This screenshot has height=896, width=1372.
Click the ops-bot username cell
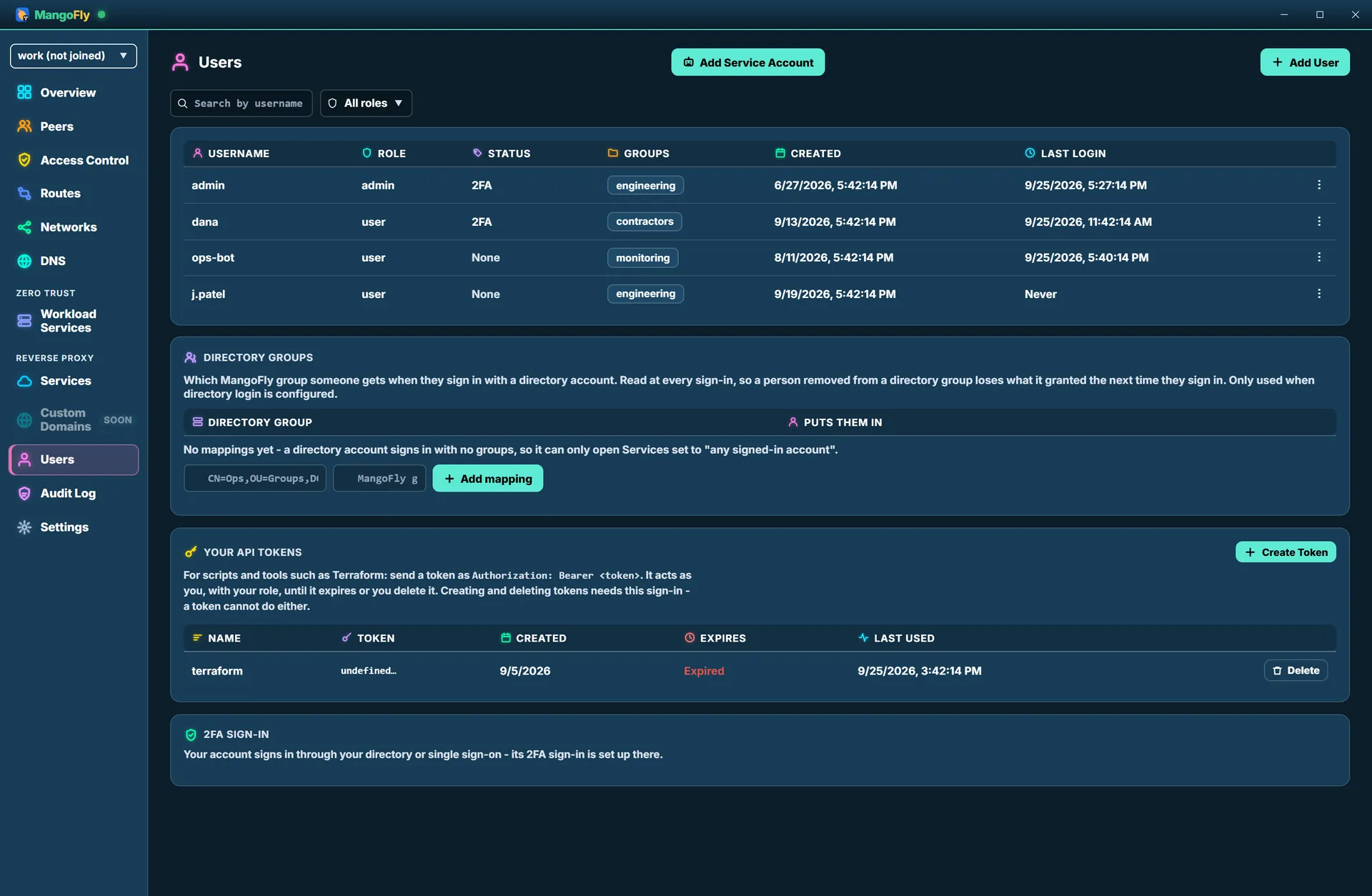pos(213,257)
